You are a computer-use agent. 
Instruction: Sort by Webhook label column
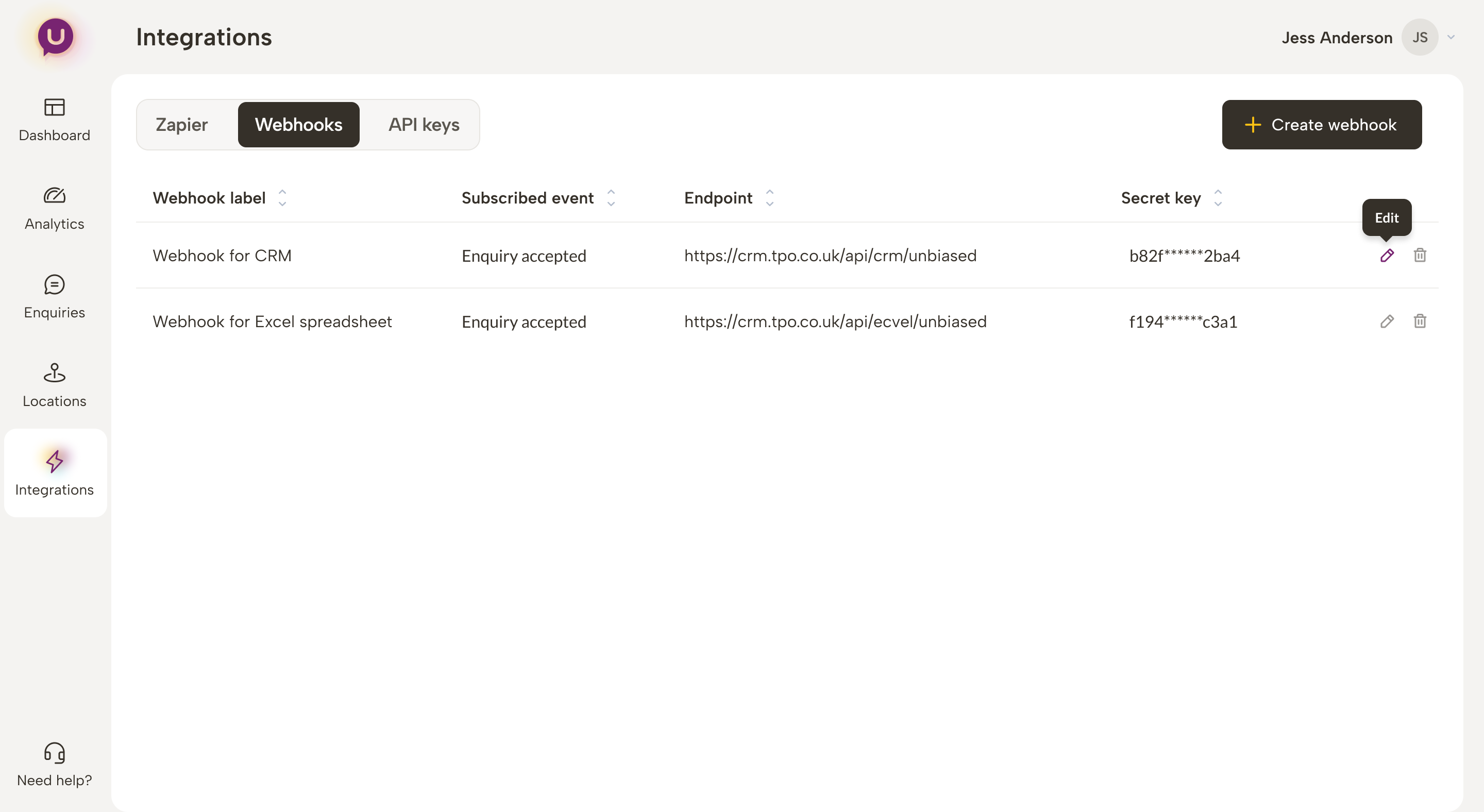tap(282, 197)
